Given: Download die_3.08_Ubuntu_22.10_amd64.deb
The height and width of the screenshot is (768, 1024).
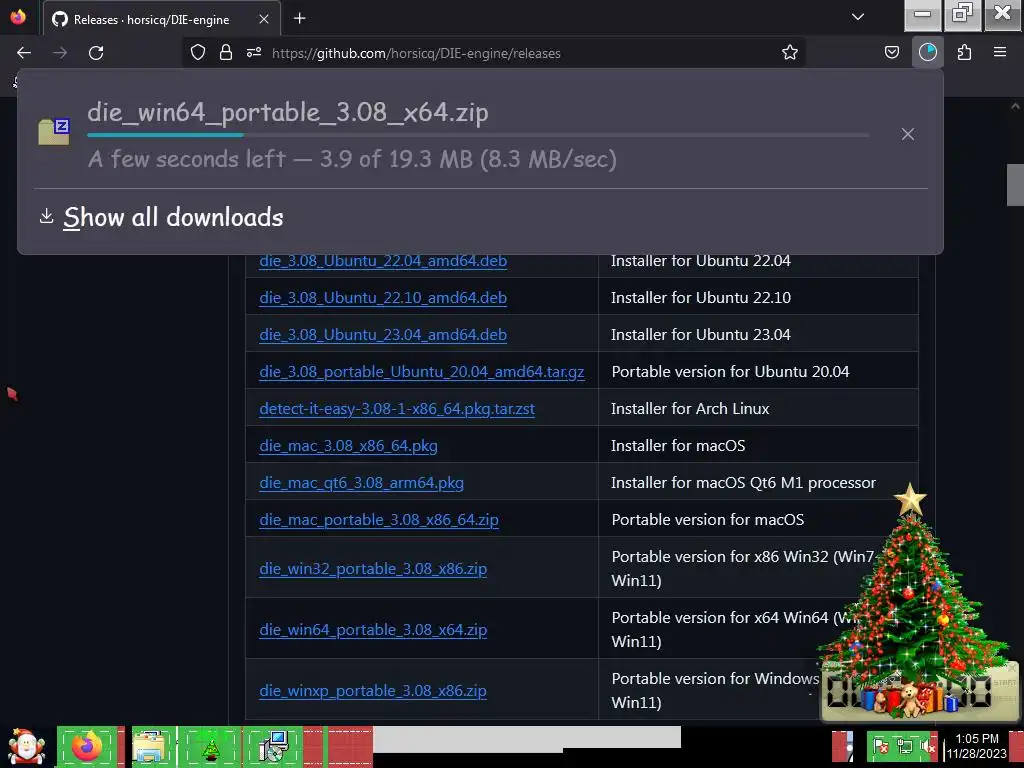Looking at the screenshot, I should point(383,298).
